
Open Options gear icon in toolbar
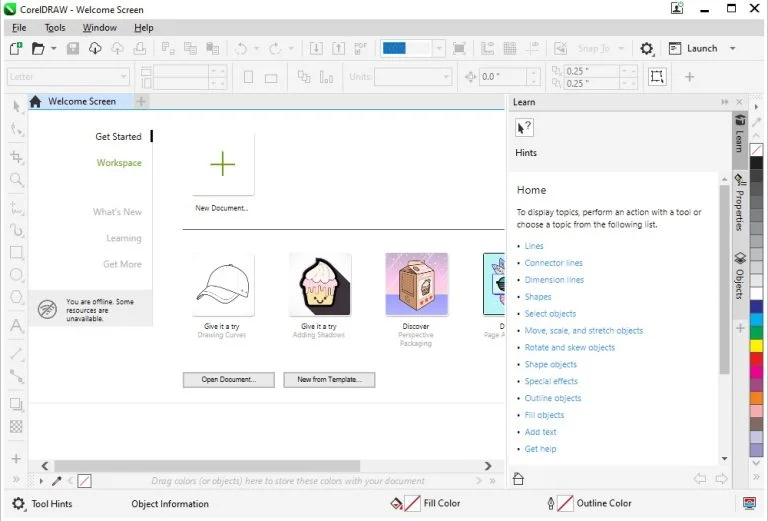pyautogui.click(x=647, y=48)
